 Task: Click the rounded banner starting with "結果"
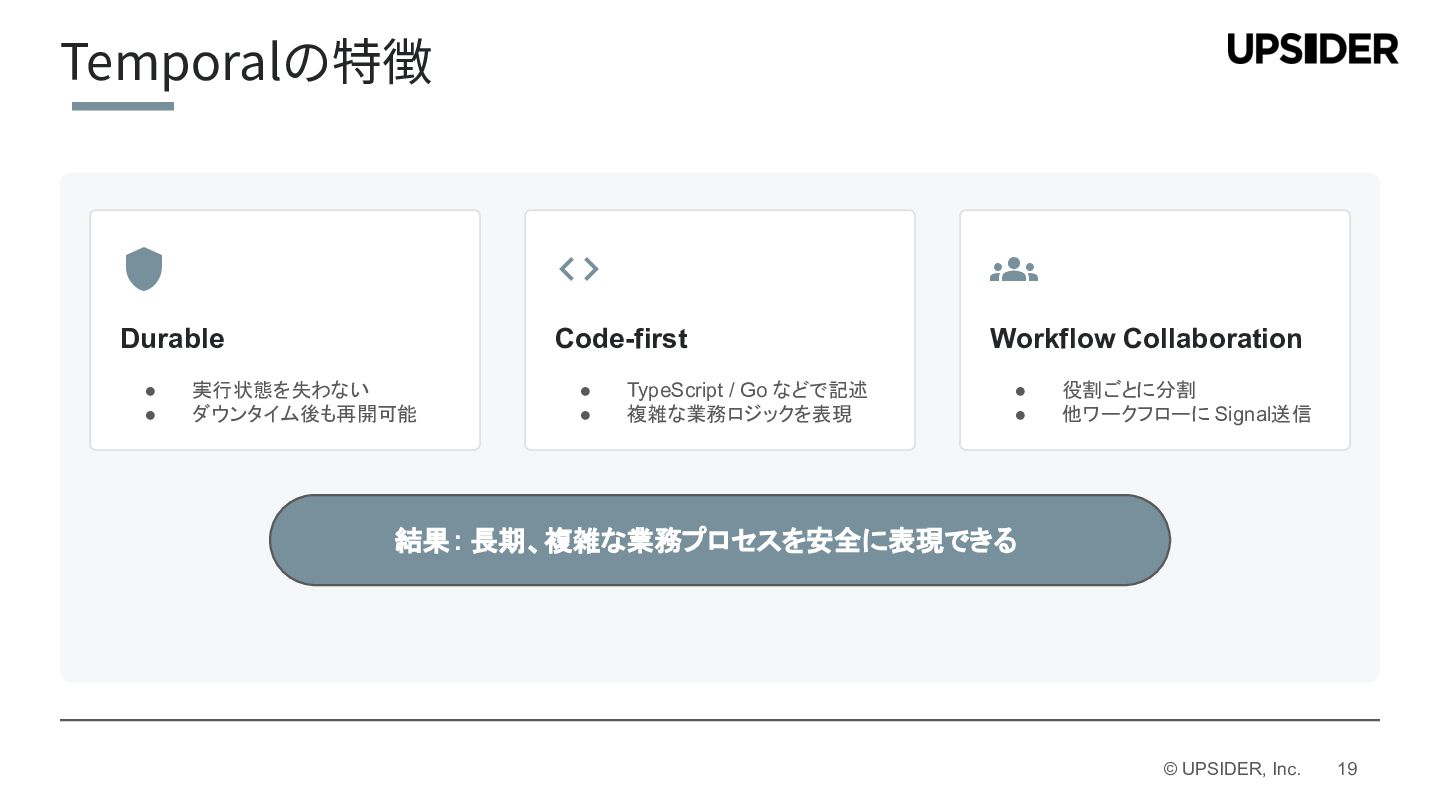(720, 540)
